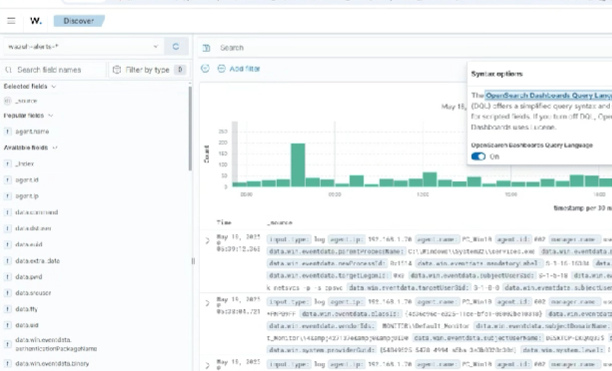Focus the Search field names input

click(x=54, y=70)
